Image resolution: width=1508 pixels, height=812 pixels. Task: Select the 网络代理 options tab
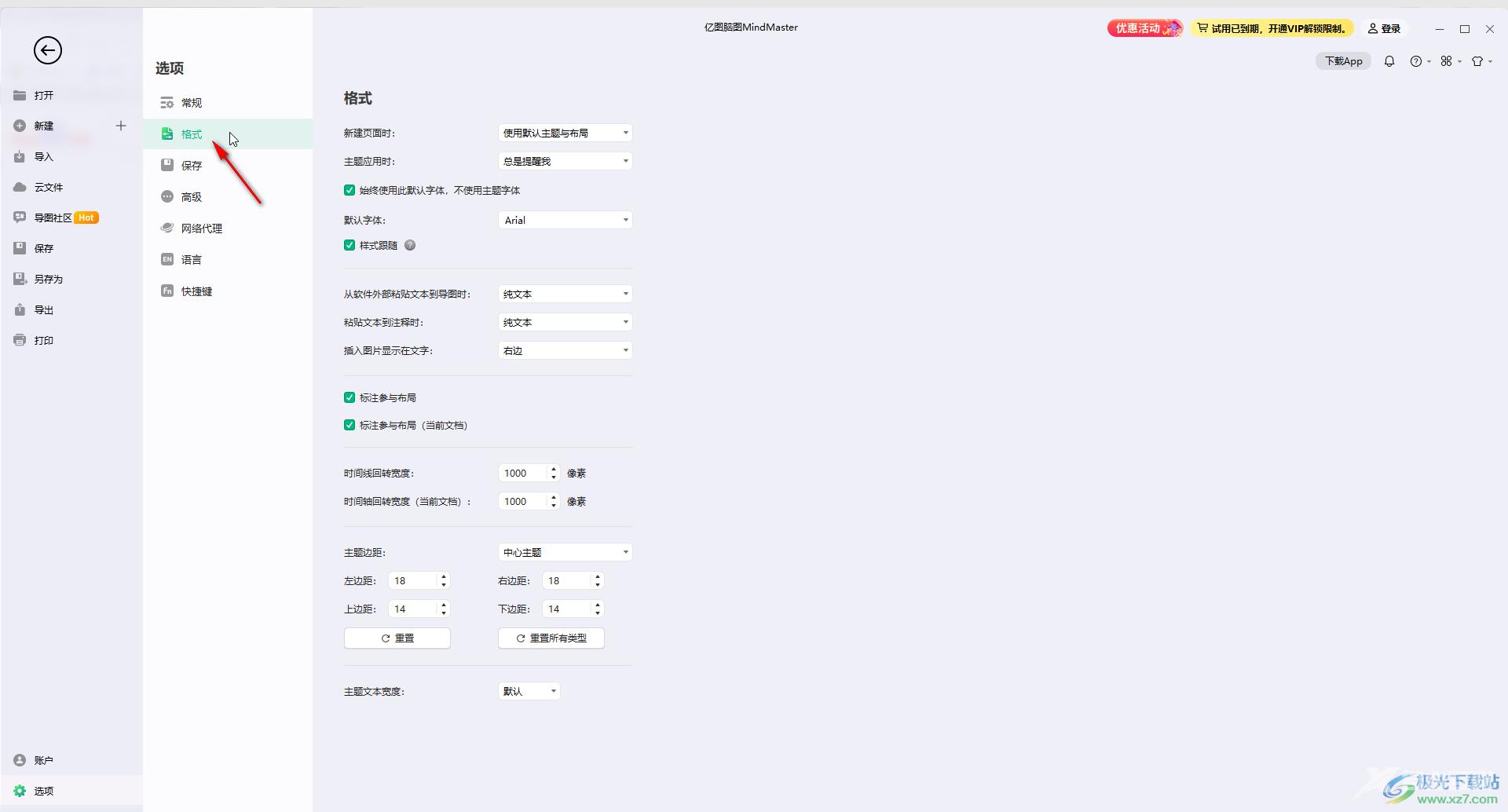[x=228, y=229]
